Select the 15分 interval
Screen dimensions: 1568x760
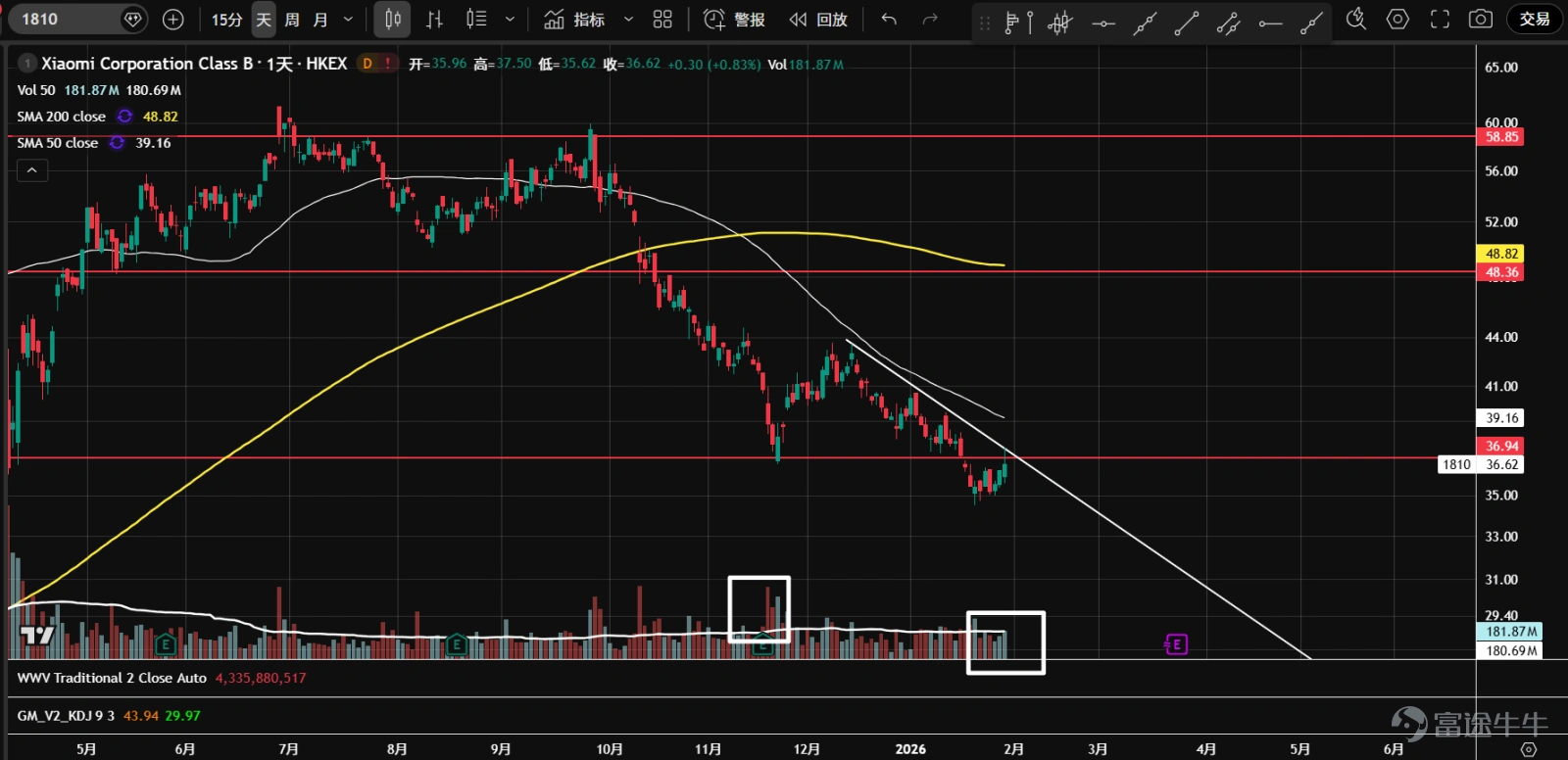(x=226, y=20)
